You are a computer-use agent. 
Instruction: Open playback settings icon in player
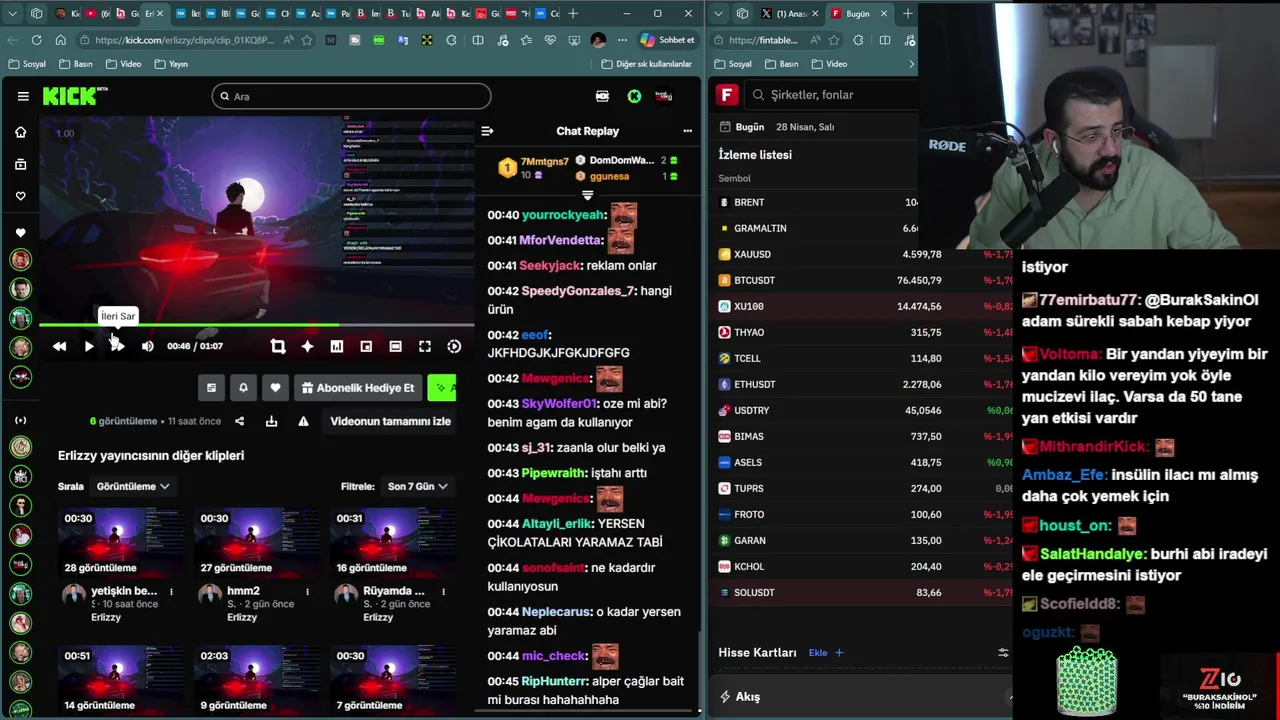click(454, 346)
